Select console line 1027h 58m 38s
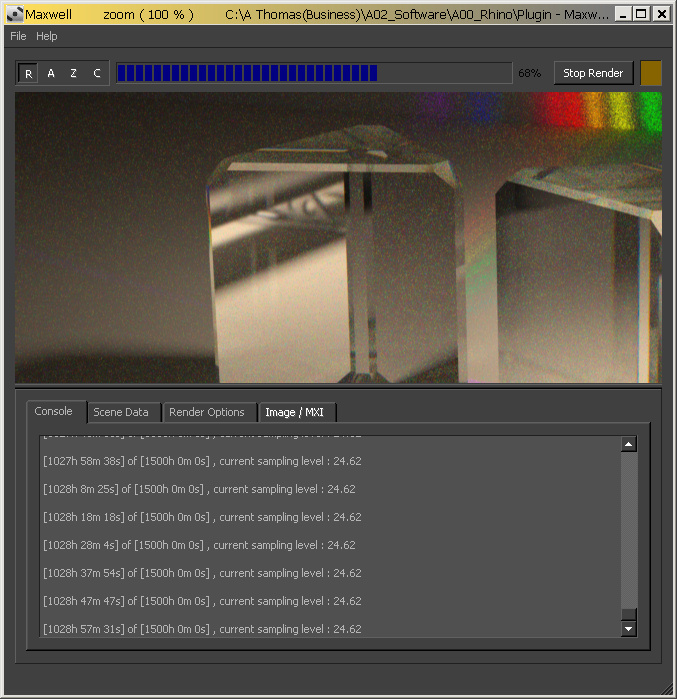The image size is (677, 699). pos(202,461)
